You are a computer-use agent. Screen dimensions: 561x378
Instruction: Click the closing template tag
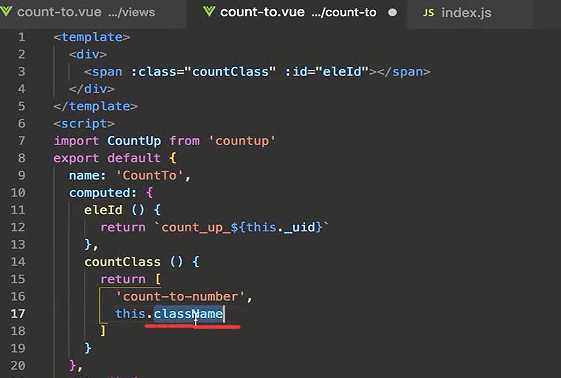pyautogui.click(x=96, y=106)
